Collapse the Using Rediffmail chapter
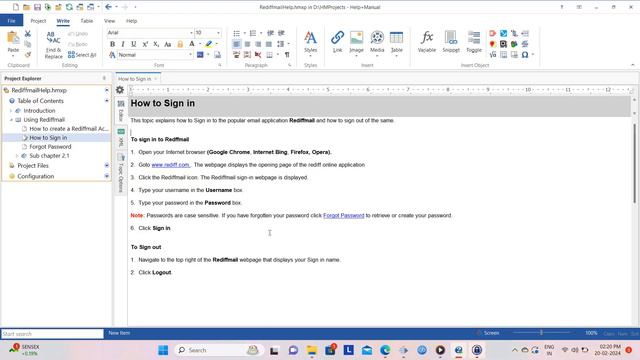 pyautogui.click(x=11, y=120)
